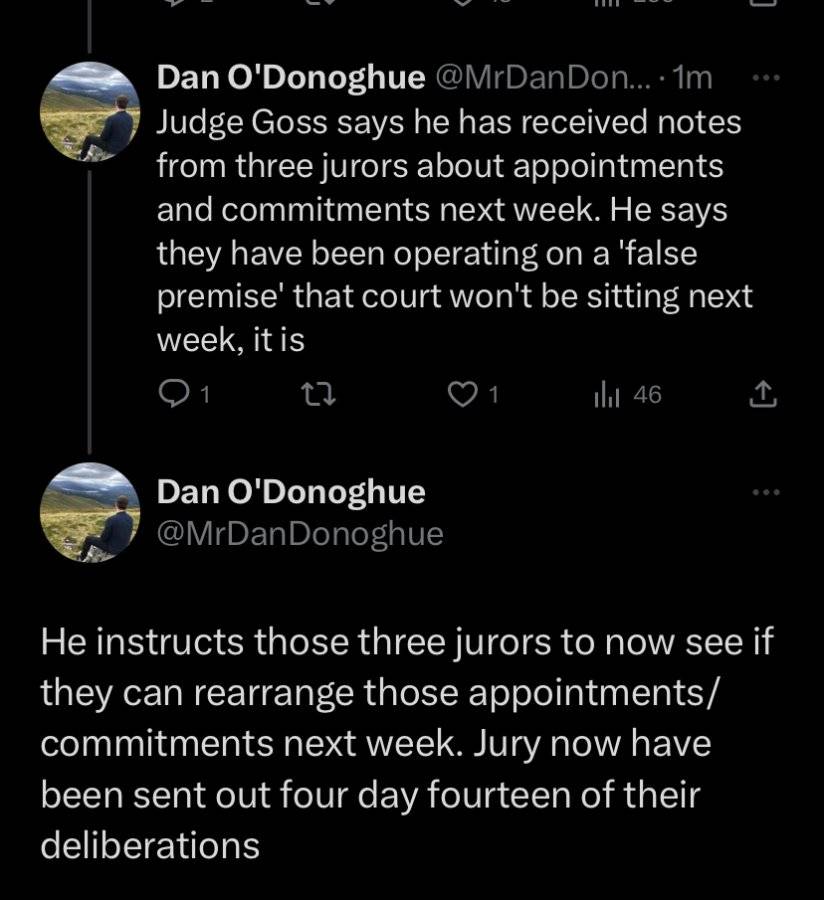
Task: Open more options on the main tweet
Action: click(x=767, y=492)
